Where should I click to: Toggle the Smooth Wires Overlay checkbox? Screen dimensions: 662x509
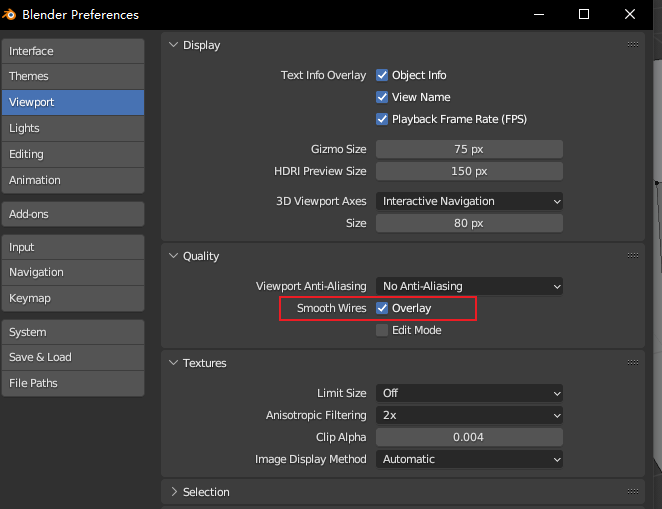click(382, 308)
